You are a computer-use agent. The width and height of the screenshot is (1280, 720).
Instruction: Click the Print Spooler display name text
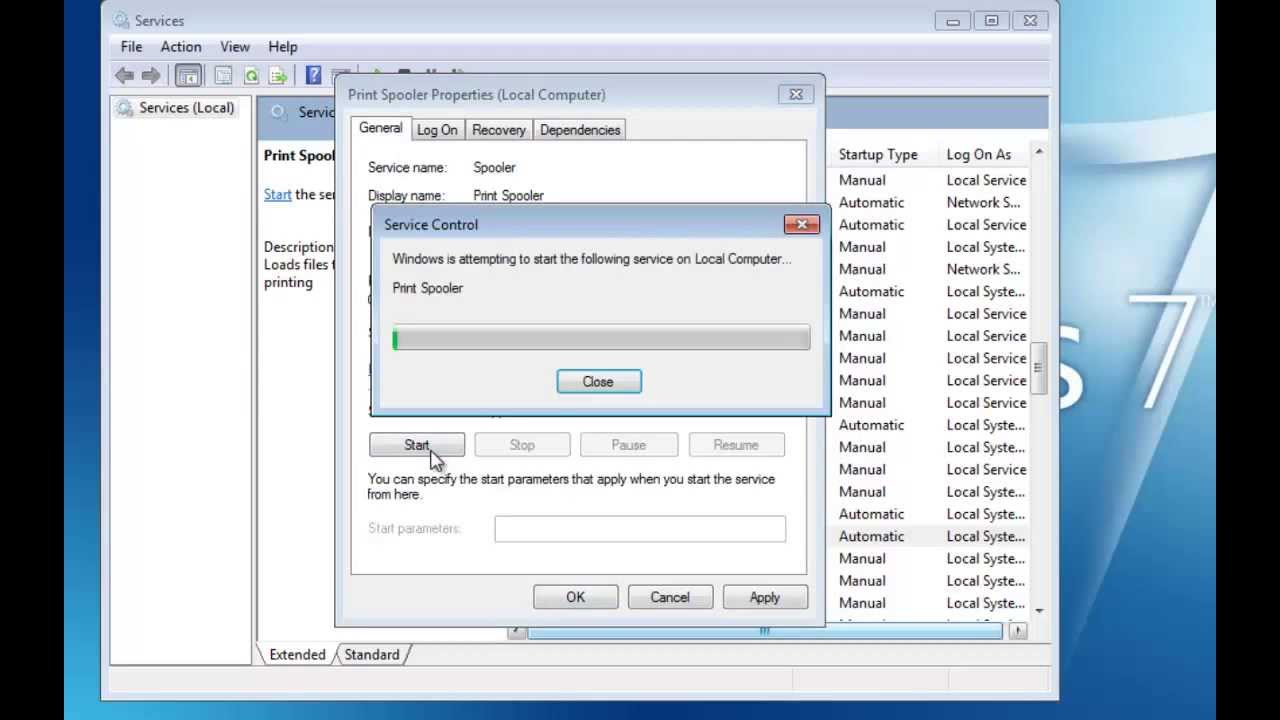click(x=508, y=196)
